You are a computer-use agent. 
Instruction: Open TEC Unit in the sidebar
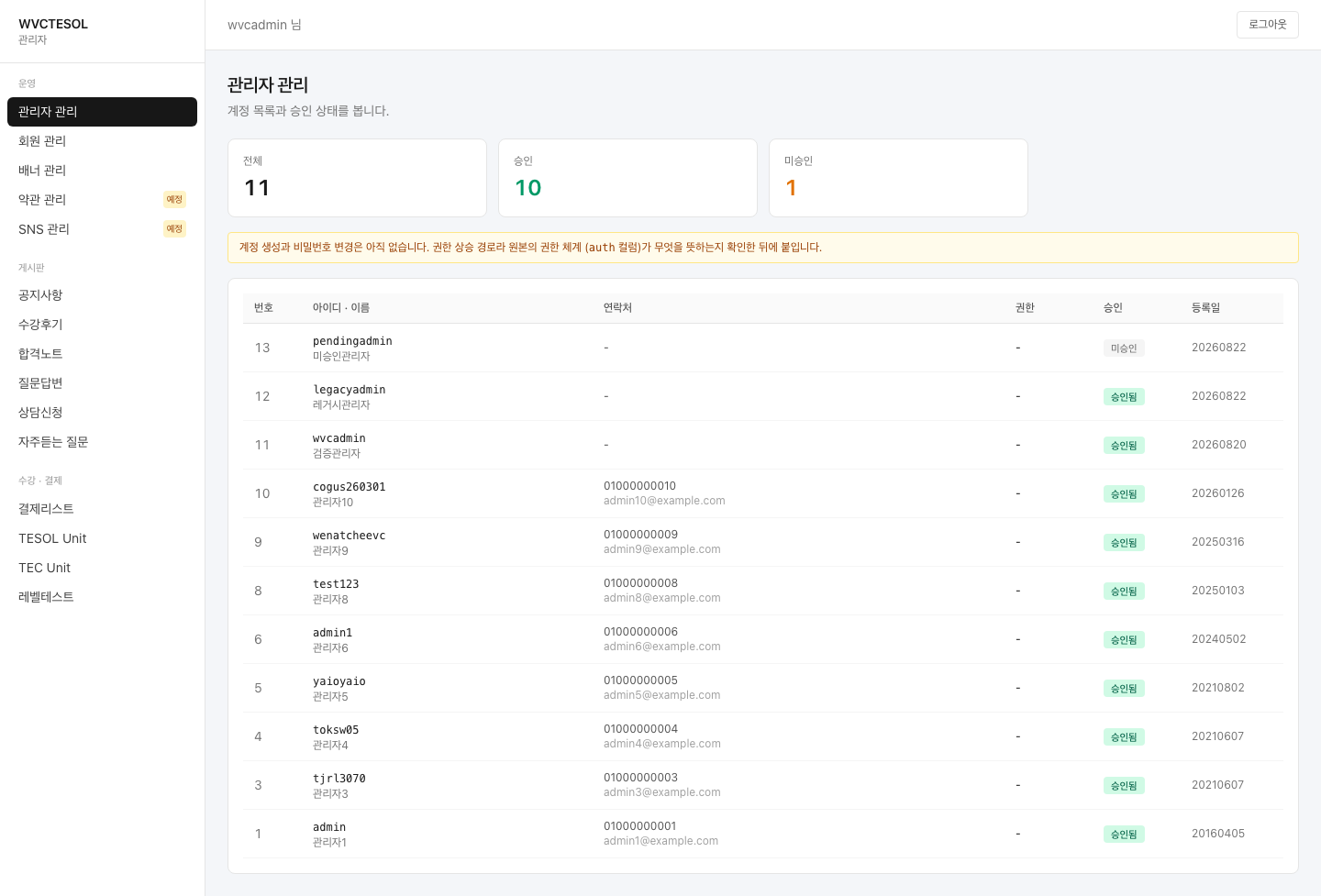click(x=102, y=568)
